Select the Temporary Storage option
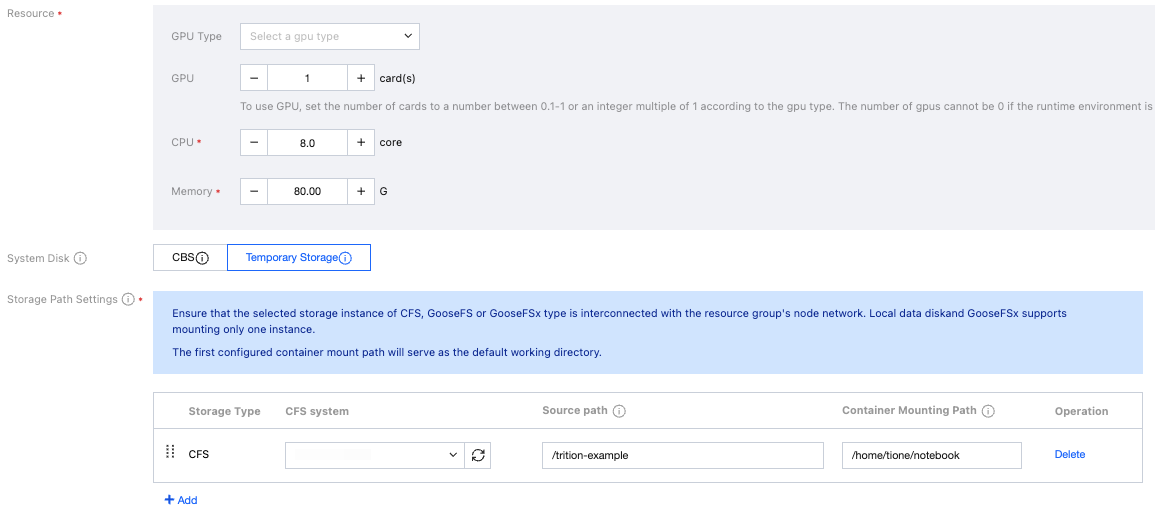The height and width of the screenshot is (515, 1155). (x=291, y=258)
